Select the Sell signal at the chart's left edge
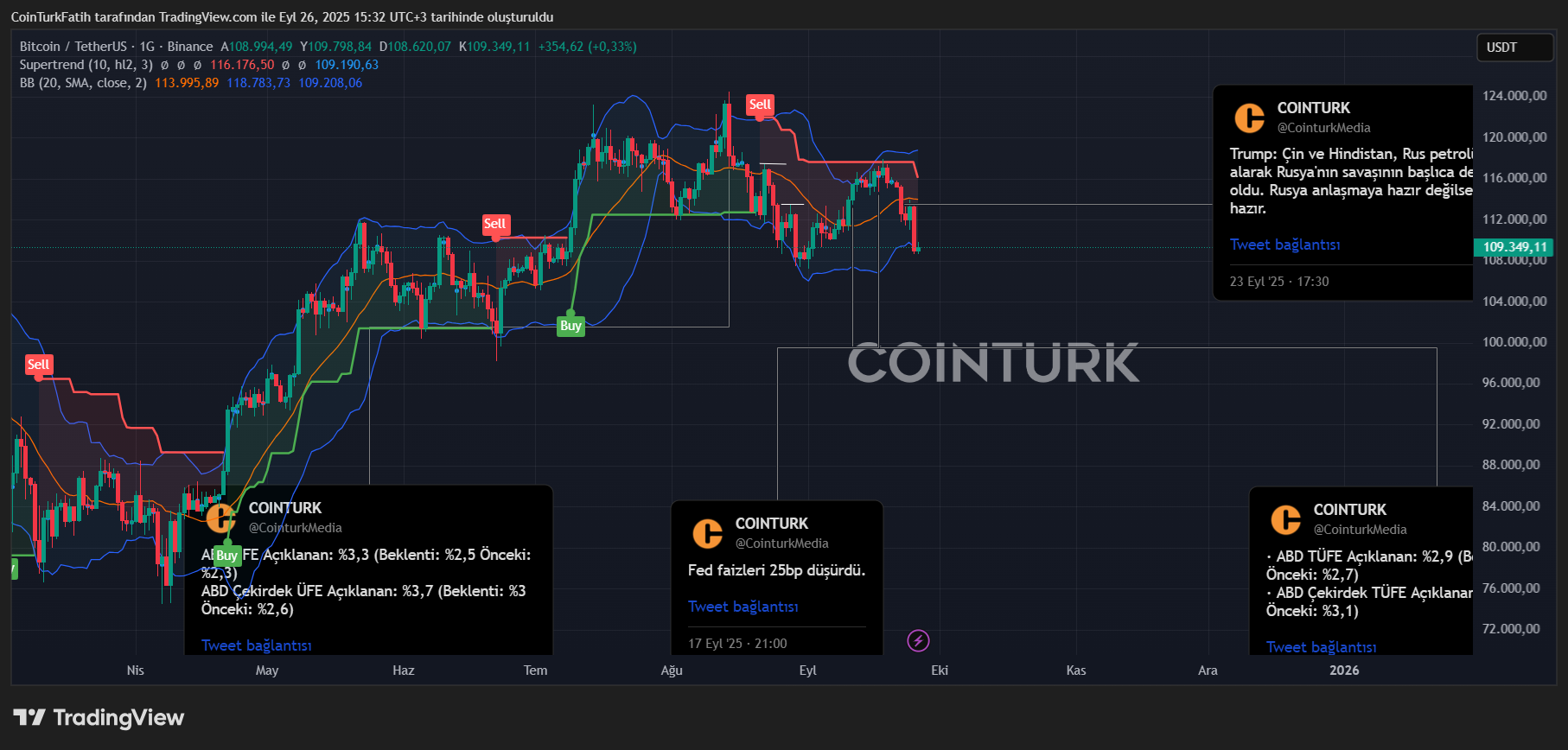Image resolution: width=1568 pixels, height=750 pixels. pos(39,365)
